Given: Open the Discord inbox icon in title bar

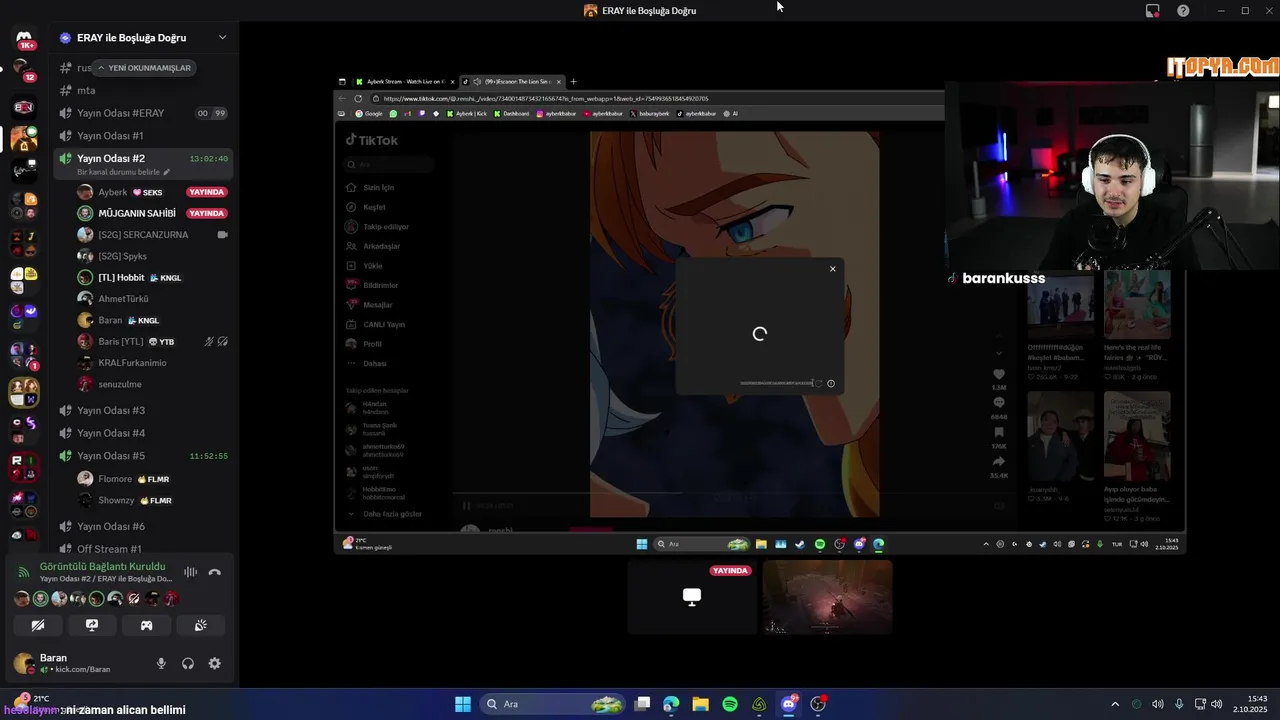Looking at the screenshot, I should click(1153, 10).
